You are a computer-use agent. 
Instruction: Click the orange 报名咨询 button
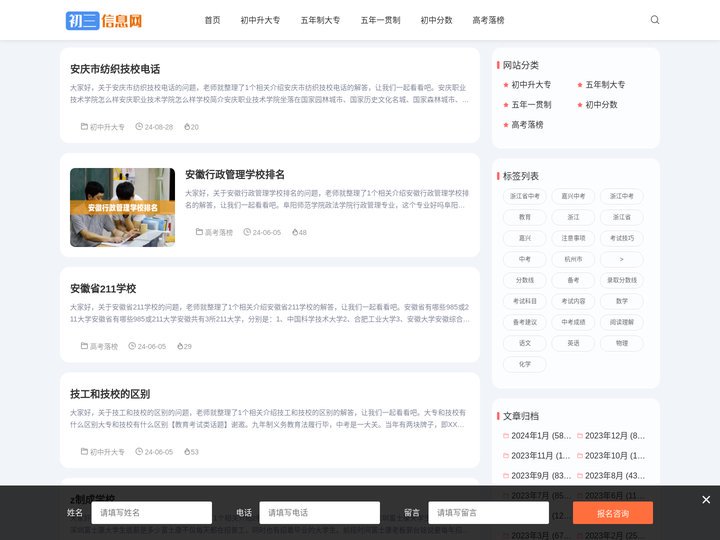point(613,513)
